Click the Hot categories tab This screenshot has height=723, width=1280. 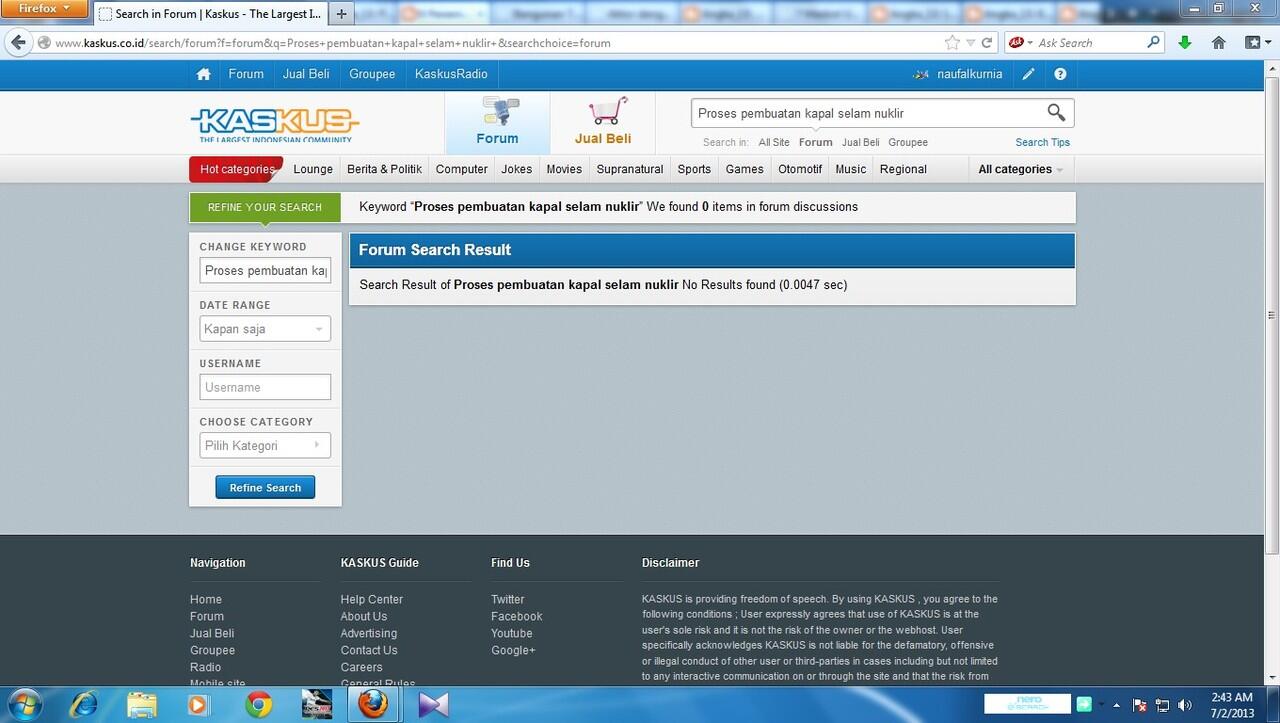coord(236,169)
